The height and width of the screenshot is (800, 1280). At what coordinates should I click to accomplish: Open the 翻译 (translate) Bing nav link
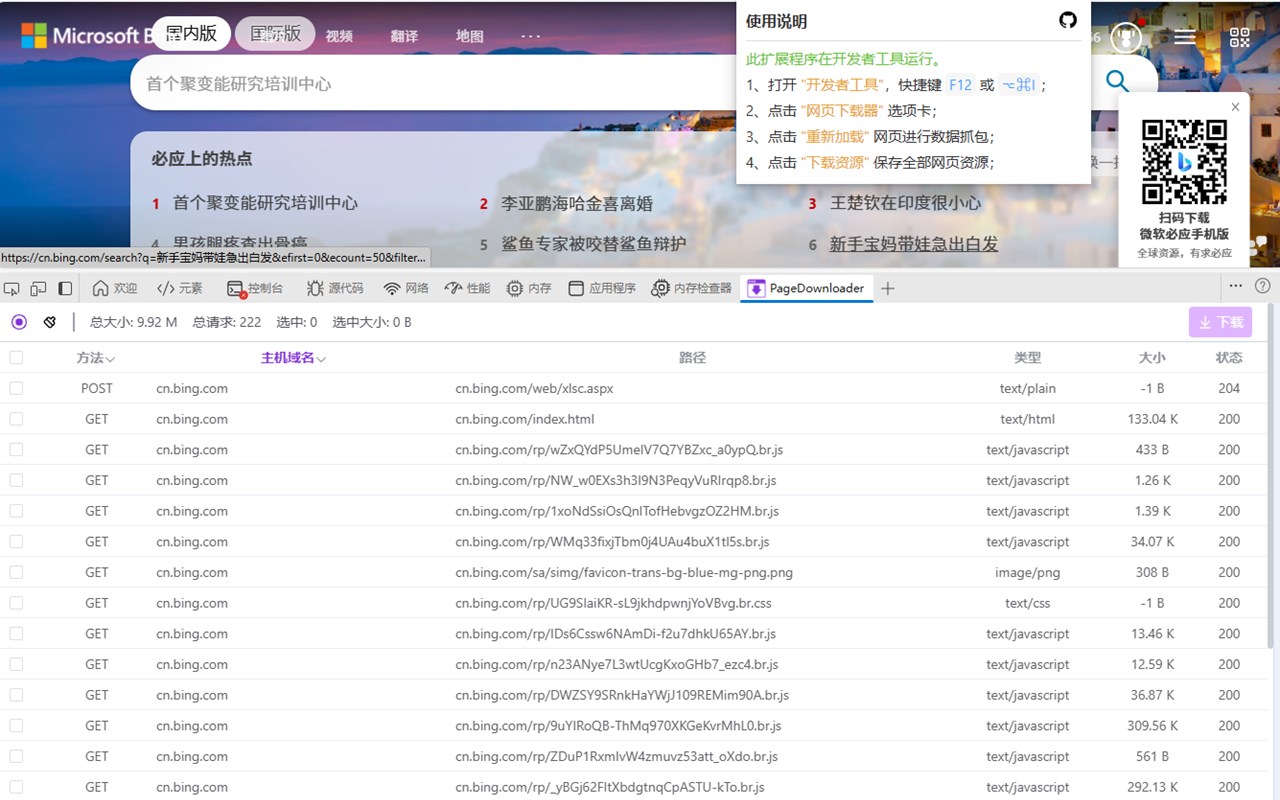point(404,36)
